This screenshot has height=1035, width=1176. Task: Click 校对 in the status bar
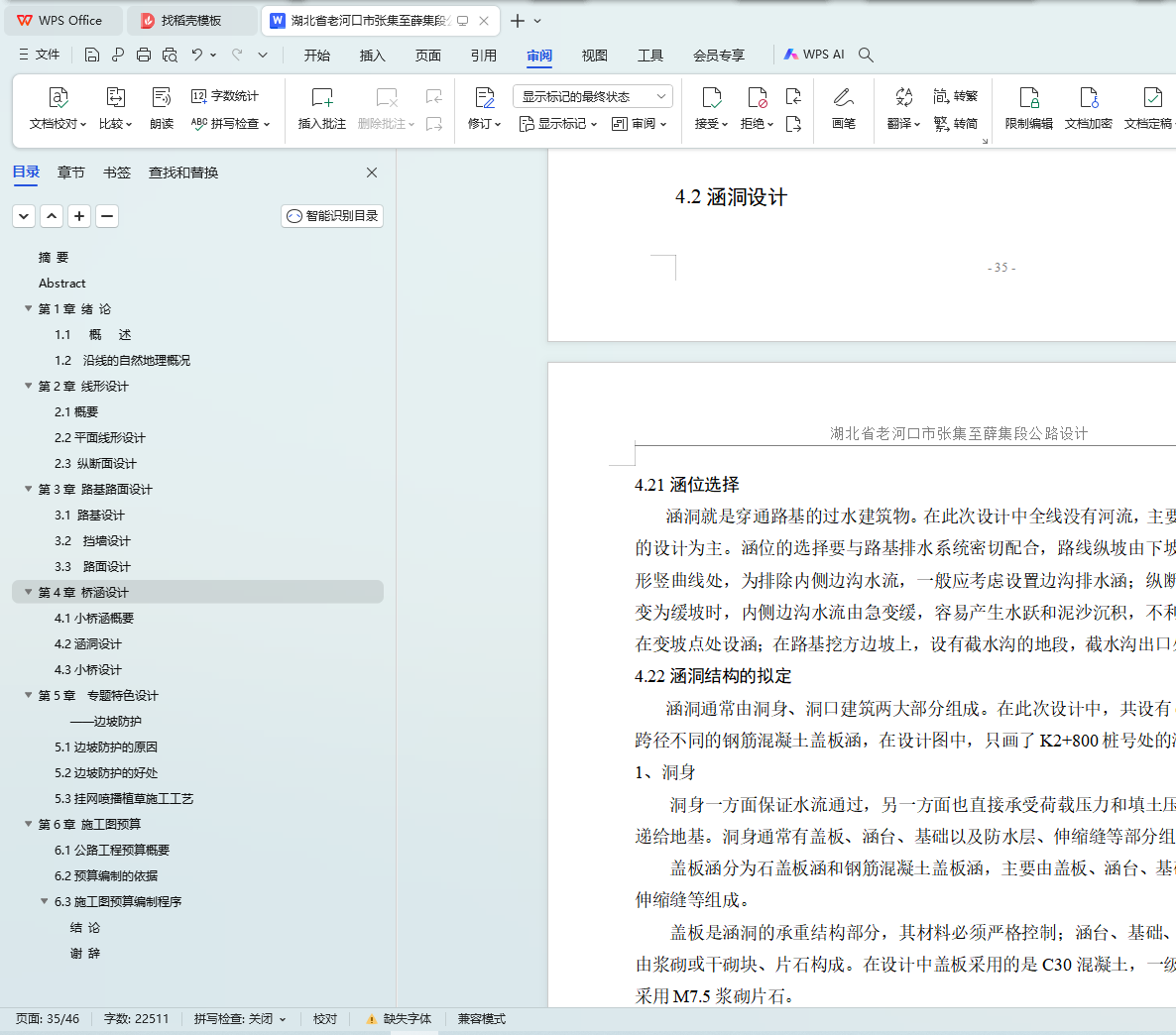(325, 1018)
